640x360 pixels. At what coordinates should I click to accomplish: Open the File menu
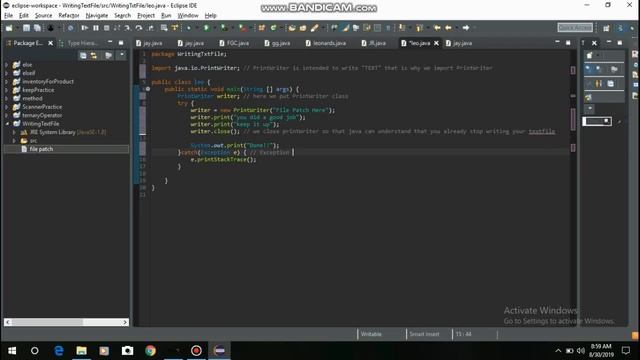pos(9,16)
